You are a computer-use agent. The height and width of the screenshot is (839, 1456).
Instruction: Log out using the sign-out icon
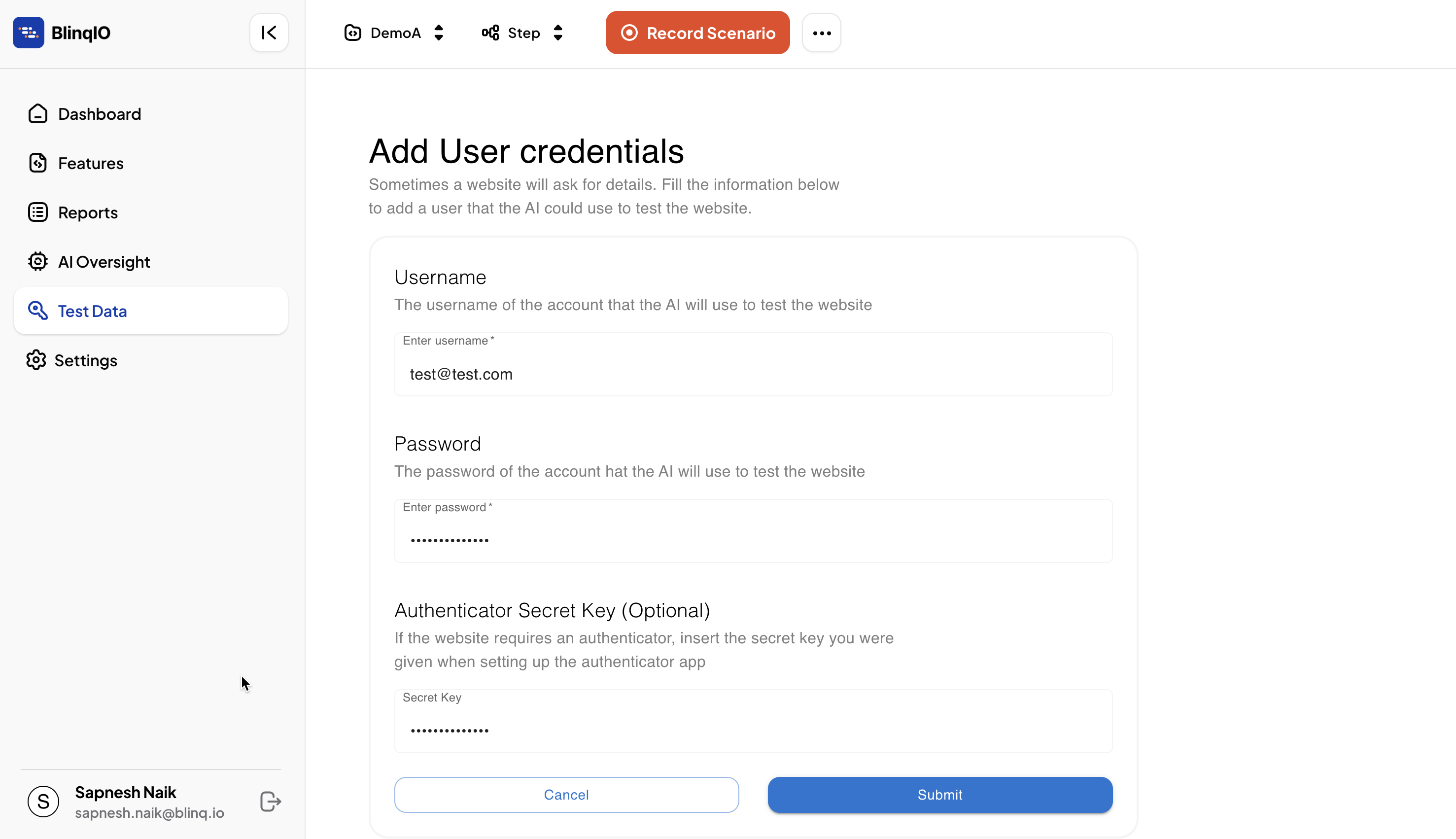pyautogui.click(x=270, y=802)
